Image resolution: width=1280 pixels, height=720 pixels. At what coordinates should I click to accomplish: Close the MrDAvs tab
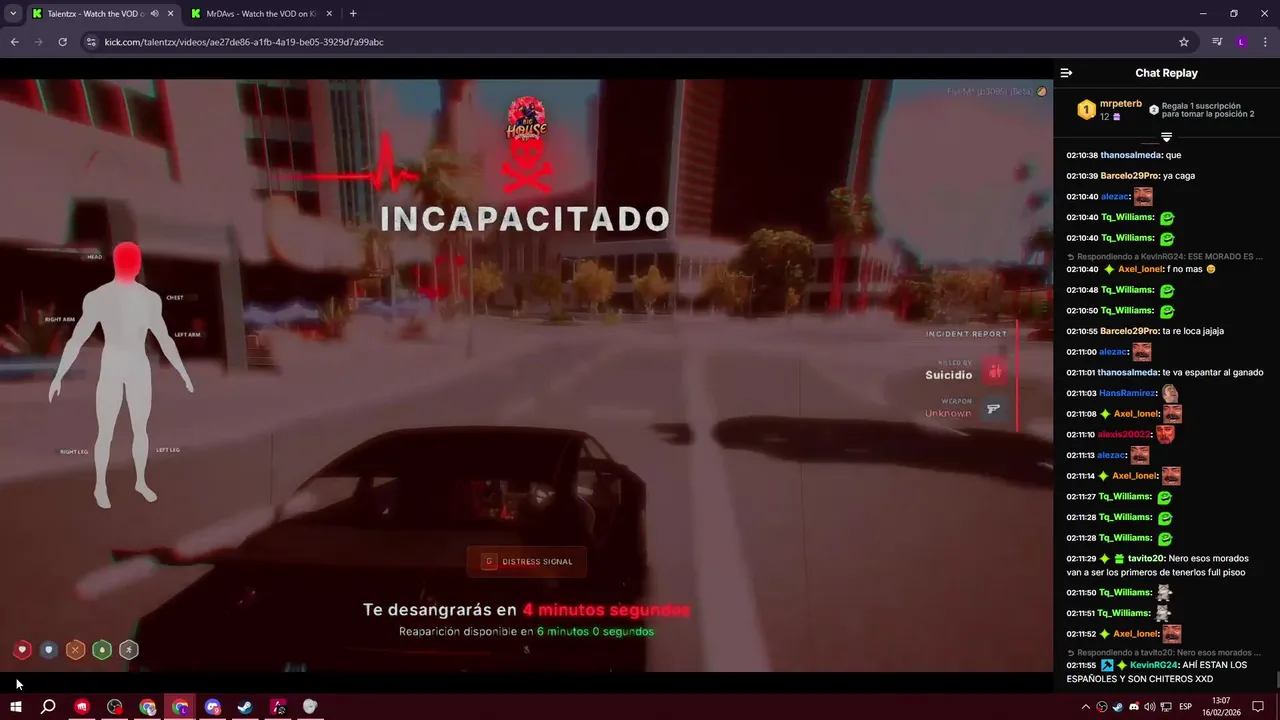coord(331,14)
